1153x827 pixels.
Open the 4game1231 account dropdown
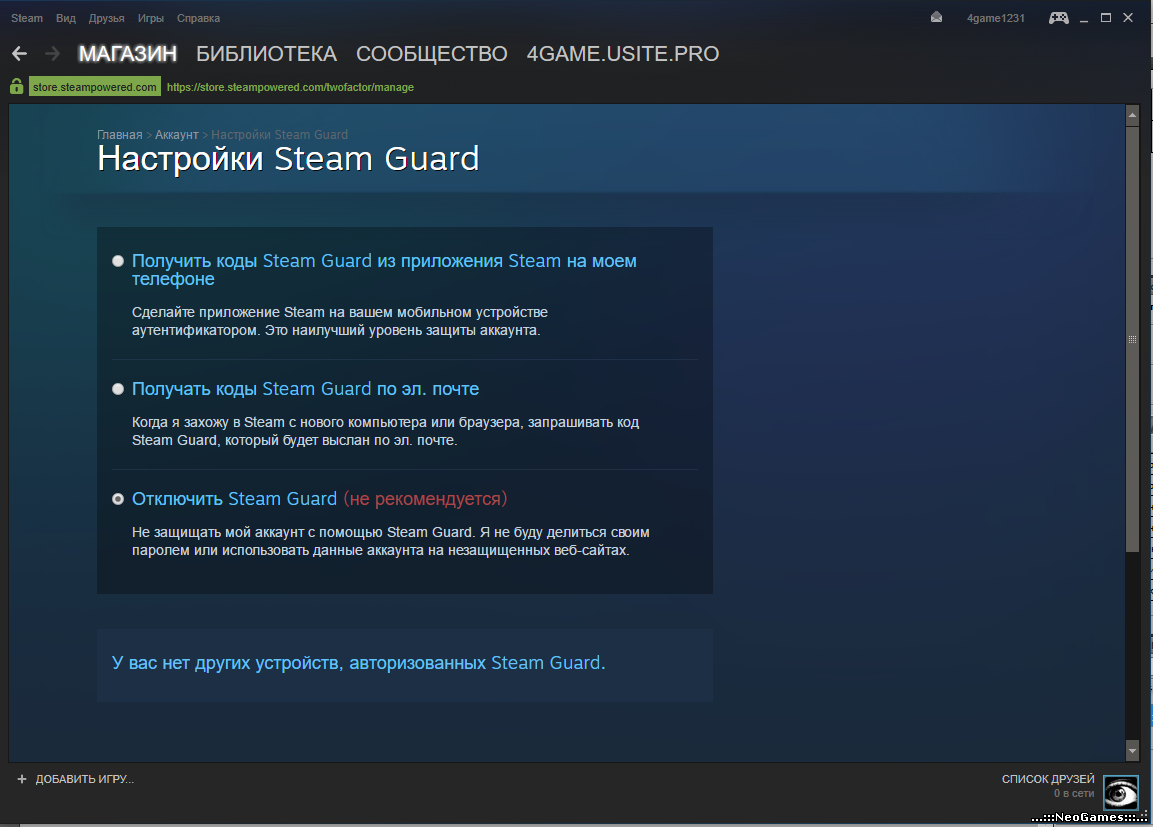(996, 18)
